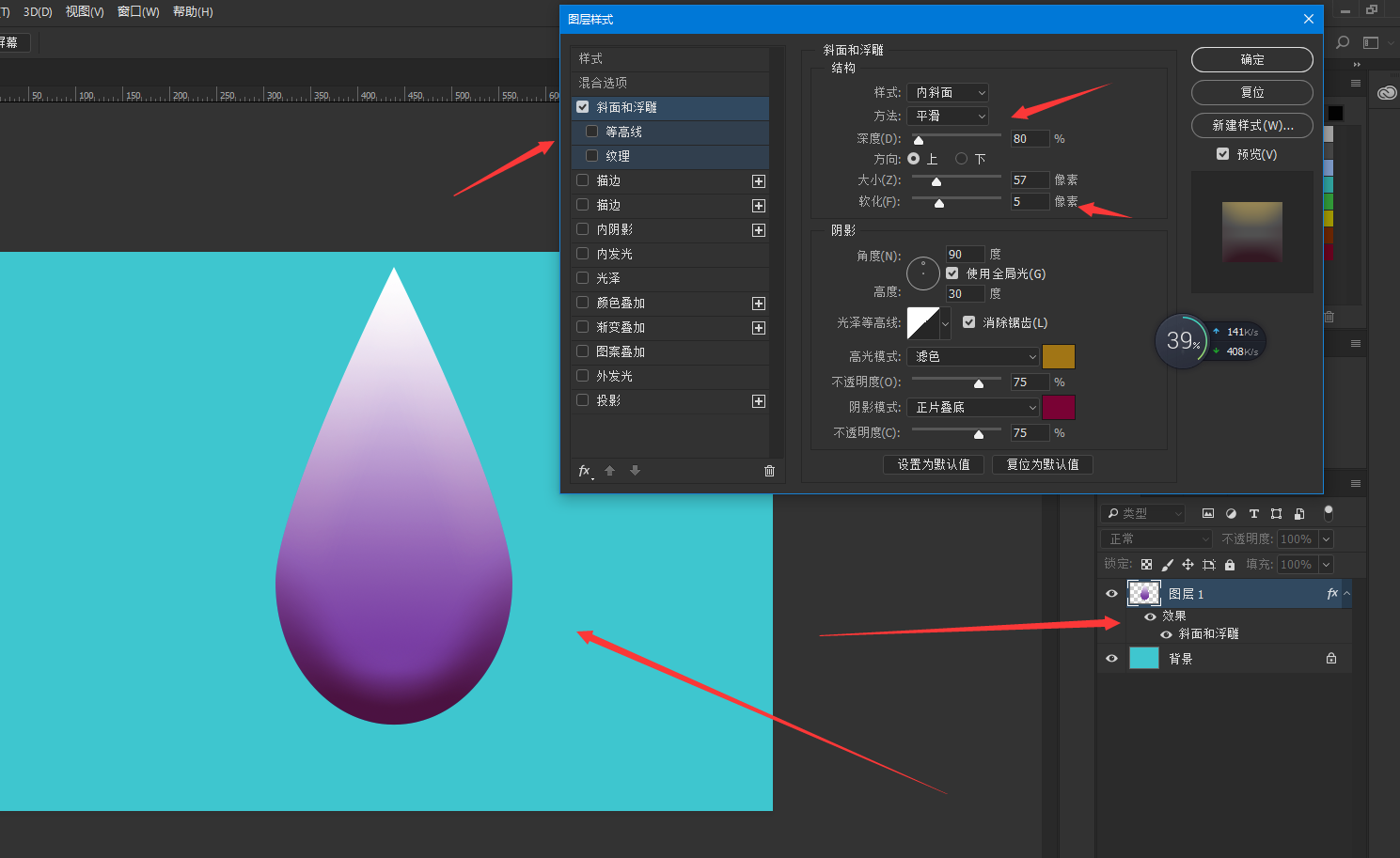Viewport: 1400px width, 858px height.
Task: Click the 新建样式(W)... button
Action: click(x=1252, y=125)
